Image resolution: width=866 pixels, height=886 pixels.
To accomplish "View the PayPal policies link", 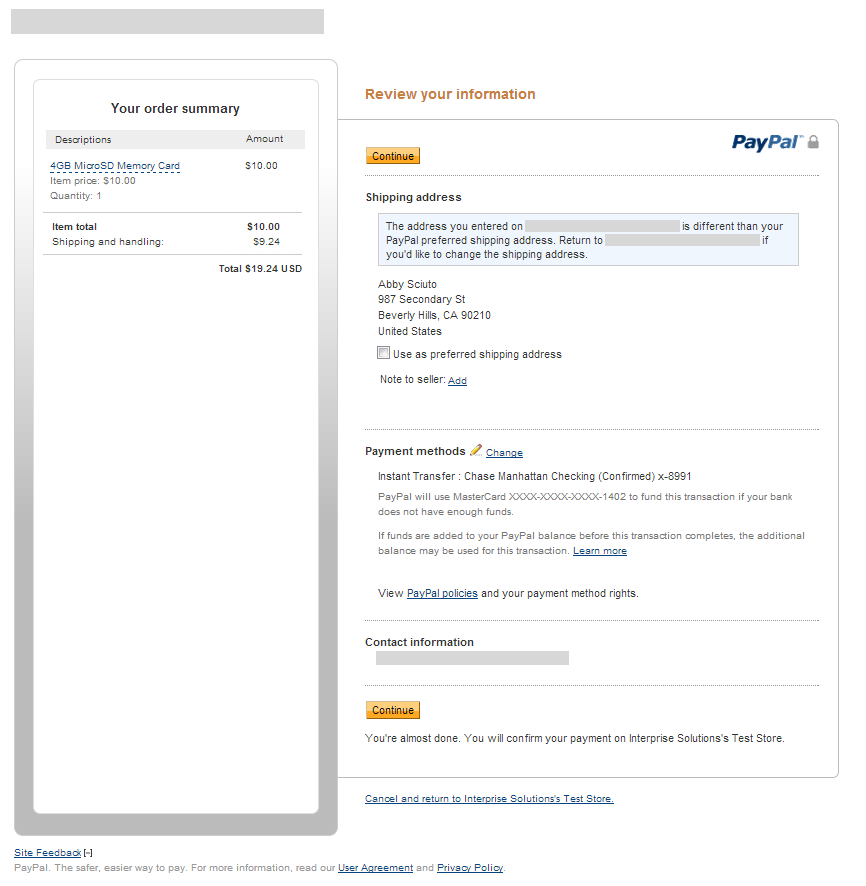I will pos(442,593).
